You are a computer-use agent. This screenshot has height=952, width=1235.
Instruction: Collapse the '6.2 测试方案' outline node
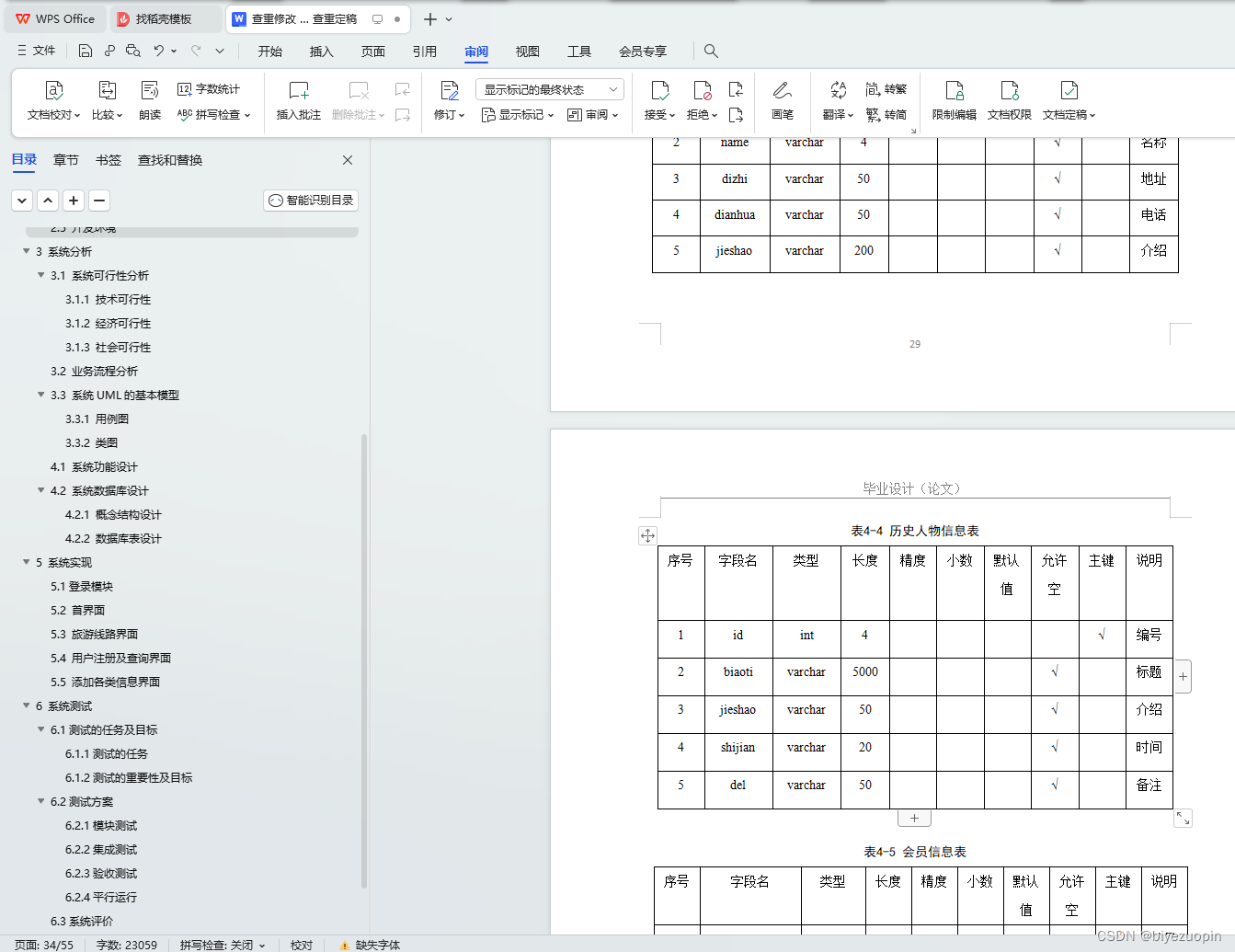tap(40, 801)
